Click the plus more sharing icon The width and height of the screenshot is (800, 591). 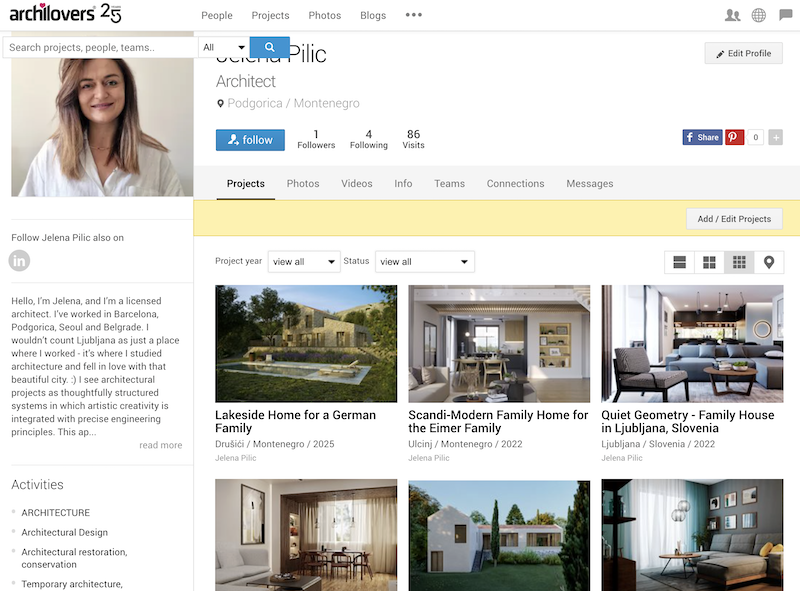coord(775,137)
